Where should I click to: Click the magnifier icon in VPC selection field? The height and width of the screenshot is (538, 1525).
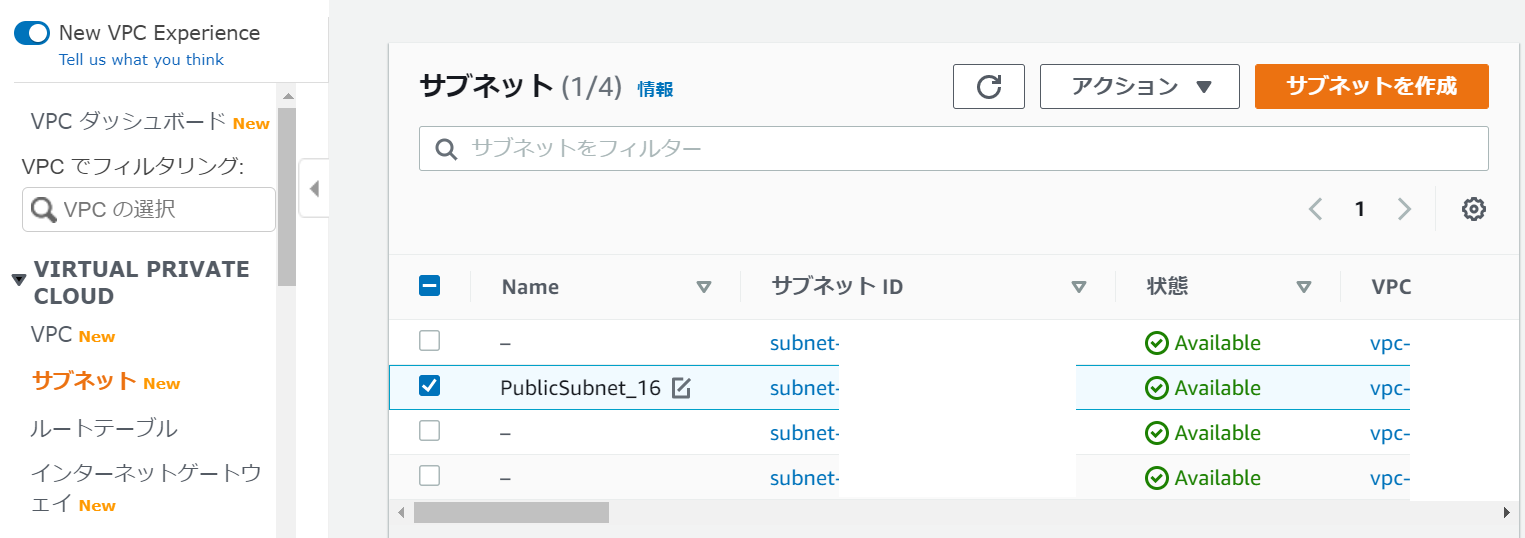[x=44, y=210]
